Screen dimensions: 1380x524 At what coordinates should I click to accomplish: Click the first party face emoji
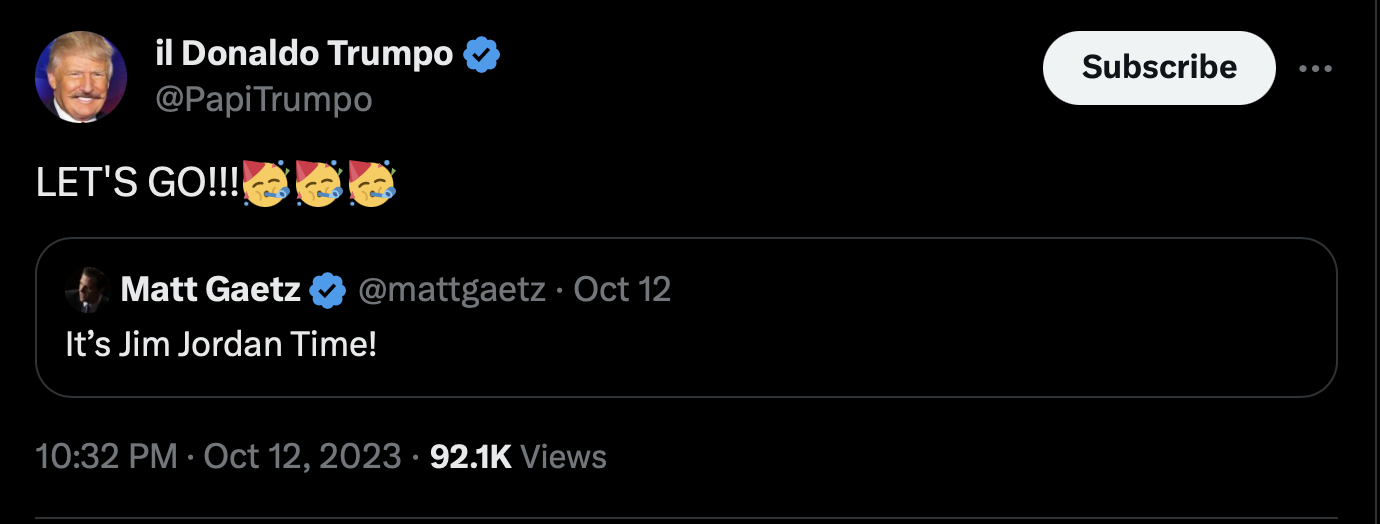click(266, 184)
